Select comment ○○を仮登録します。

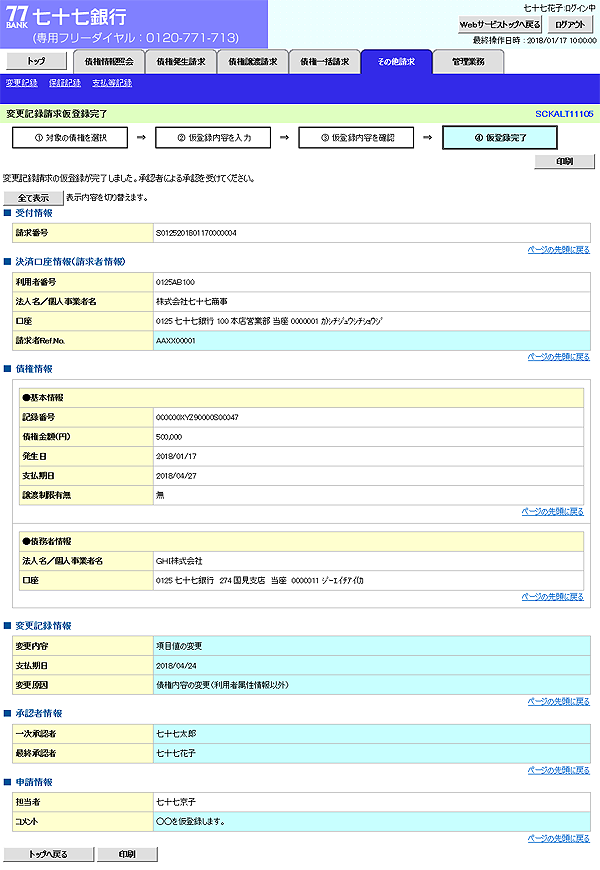point(190,822)
